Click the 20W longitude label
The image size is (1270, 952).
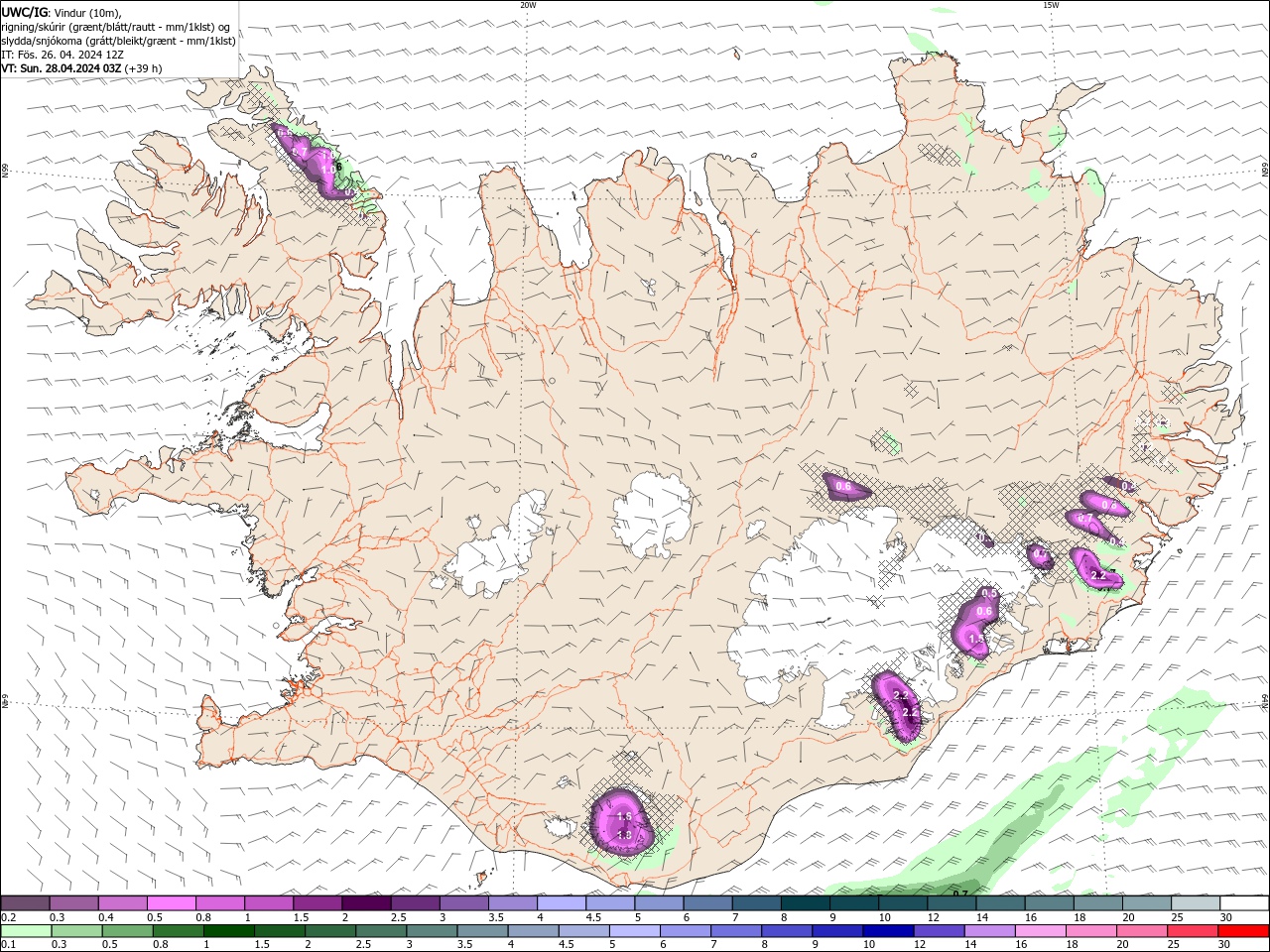528,5
